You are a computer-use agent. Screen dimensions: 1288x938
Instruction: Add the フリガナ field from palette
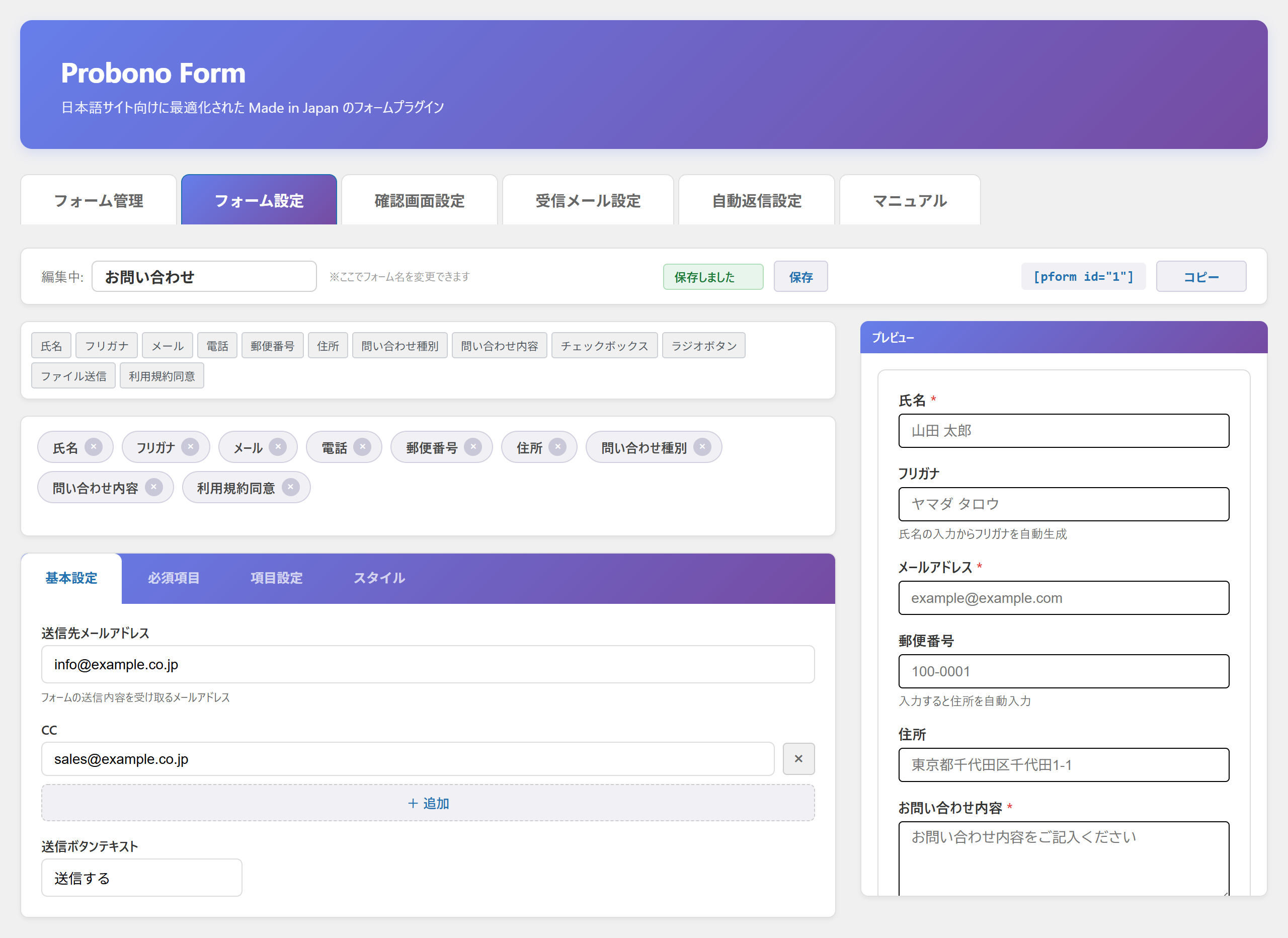(107, 345)
